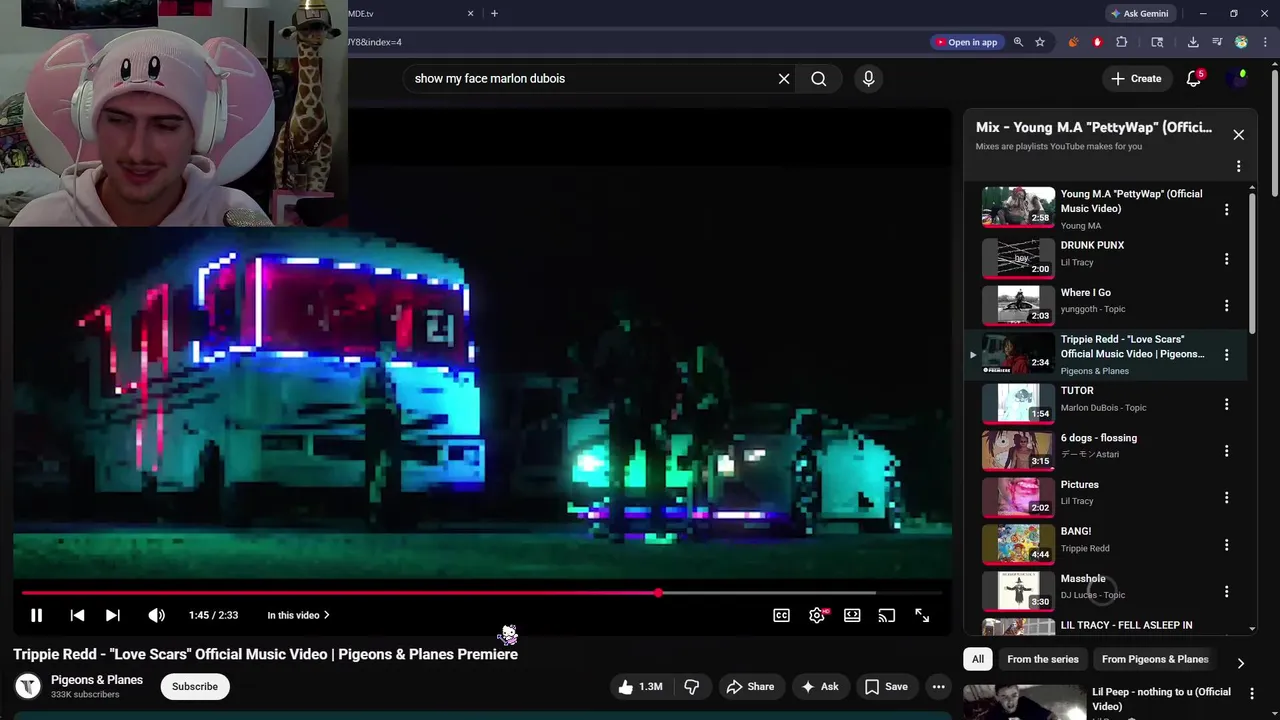Play TUTOR by Marlon DuBois
This screenshot has height=720, width=1280.
coord(1104,403)
